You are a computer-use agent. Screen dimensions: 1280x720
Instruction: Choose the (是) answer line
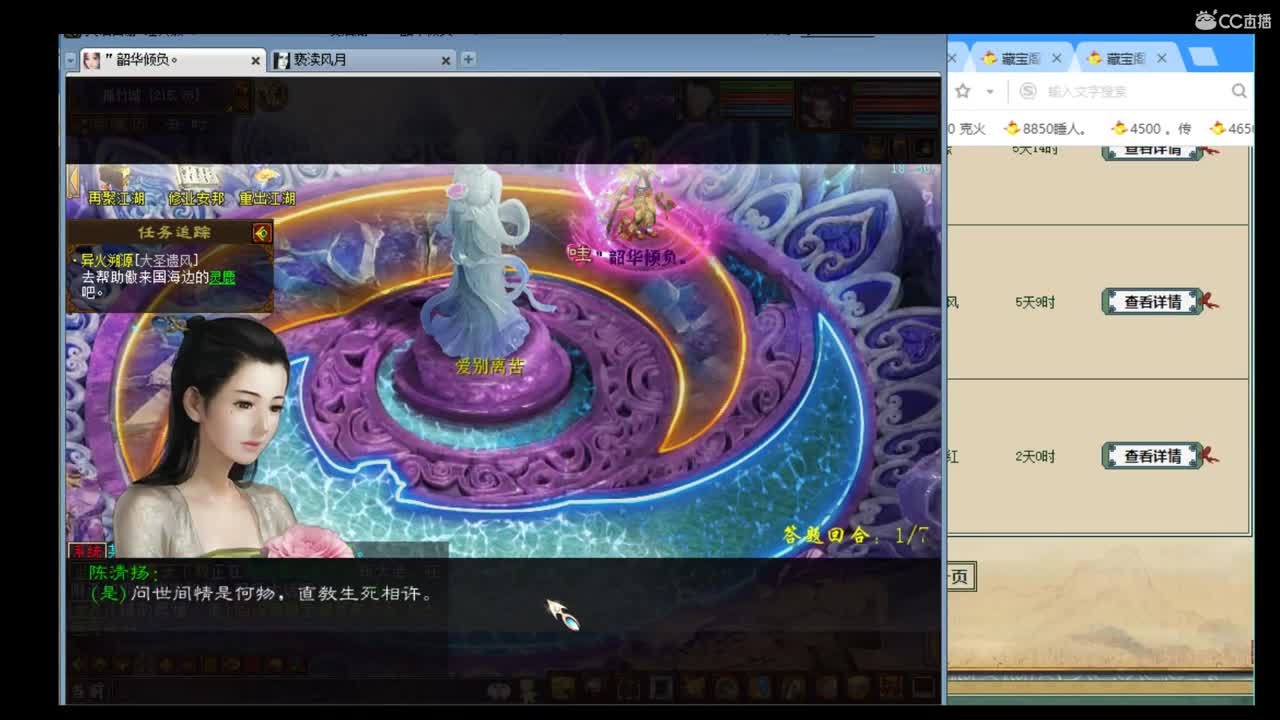click(x=261, y=593)
